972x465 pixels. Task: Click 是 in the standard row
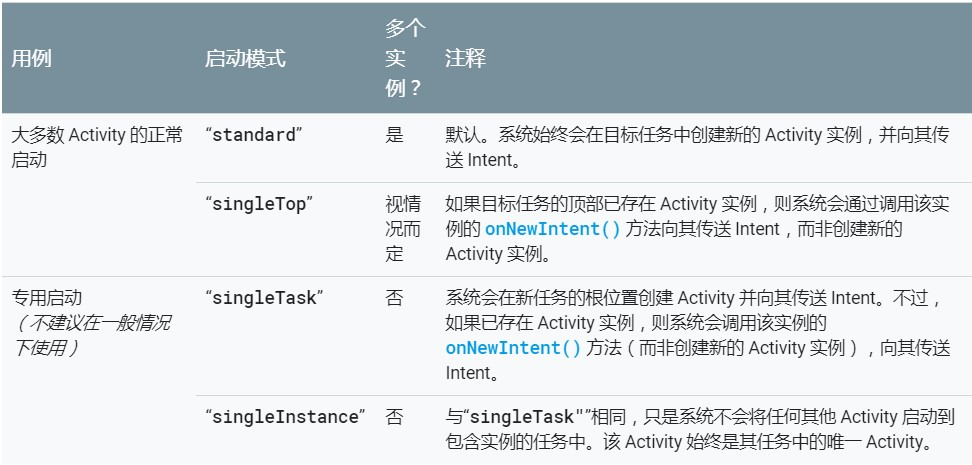click(x=394, y=136)
